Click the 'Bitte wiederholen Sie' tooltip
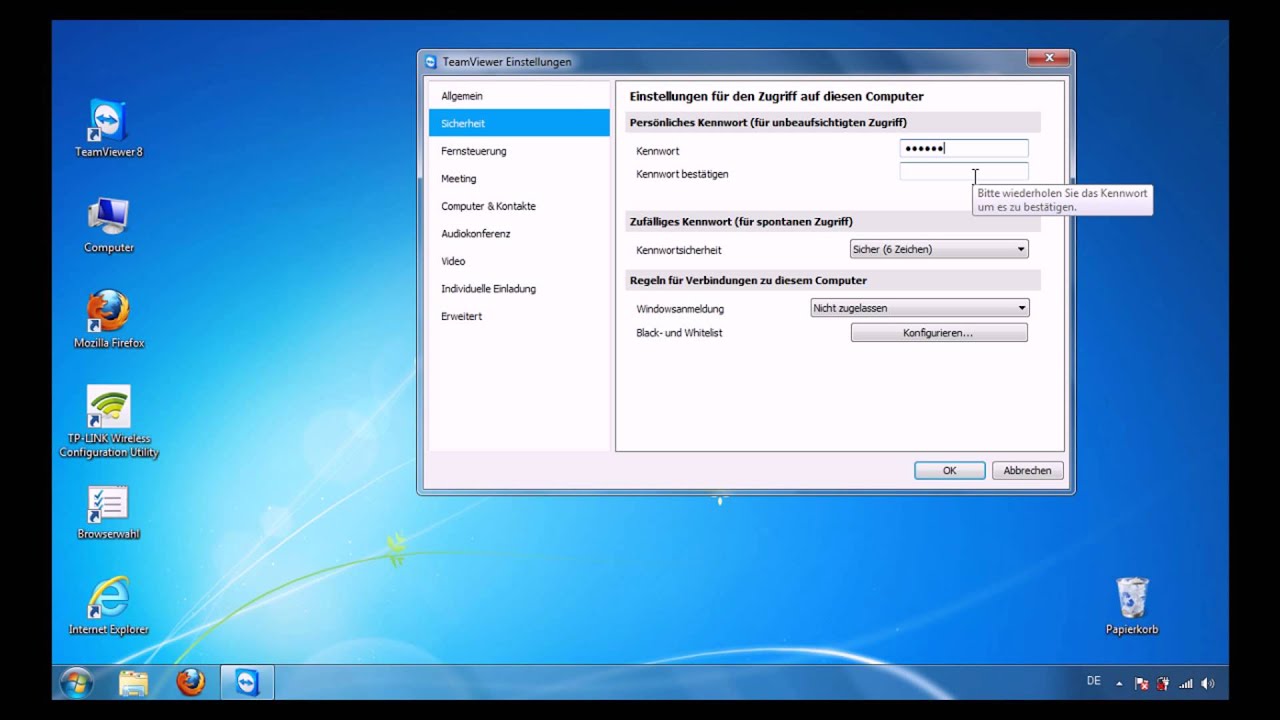The width and height of the screenshot is (1280, 720). (1062, 200)
